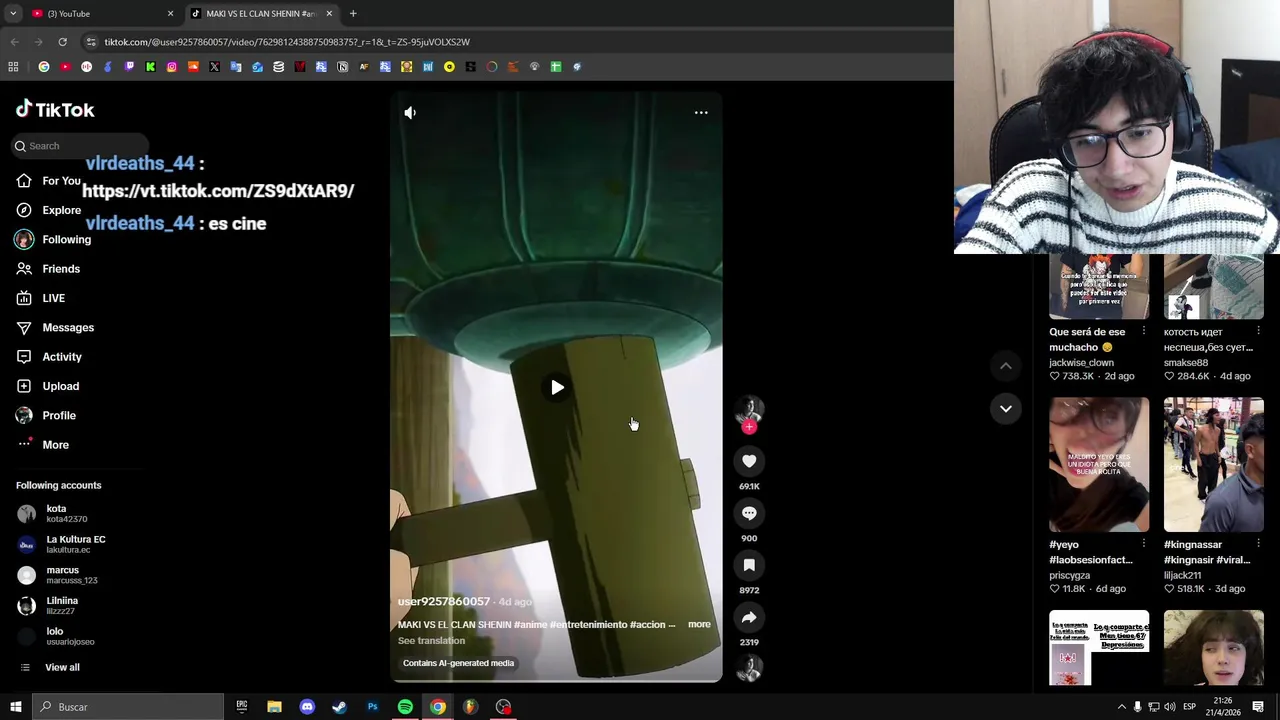Viewport: 1280px width, 720px height.
Task: Open following account marcus
Action: click(x=57, y=575)
